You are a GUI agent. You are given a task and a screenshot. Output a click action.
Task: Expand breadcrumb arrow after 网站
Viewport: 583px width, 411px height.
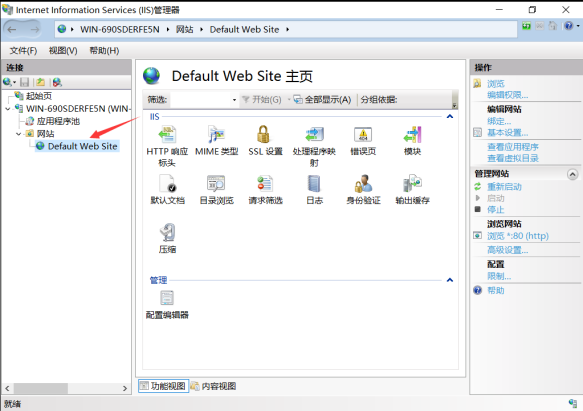click(202, 29)
